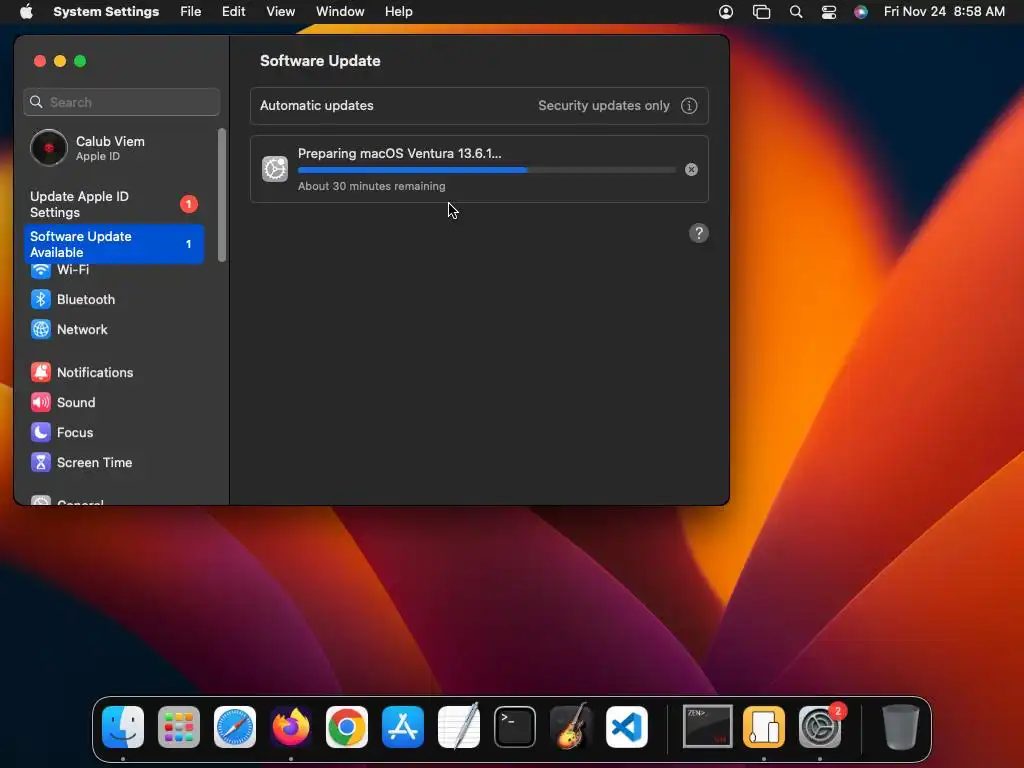Open Sound settings in sidebar
Screen dimensions: 1024x768
(63, 402)
